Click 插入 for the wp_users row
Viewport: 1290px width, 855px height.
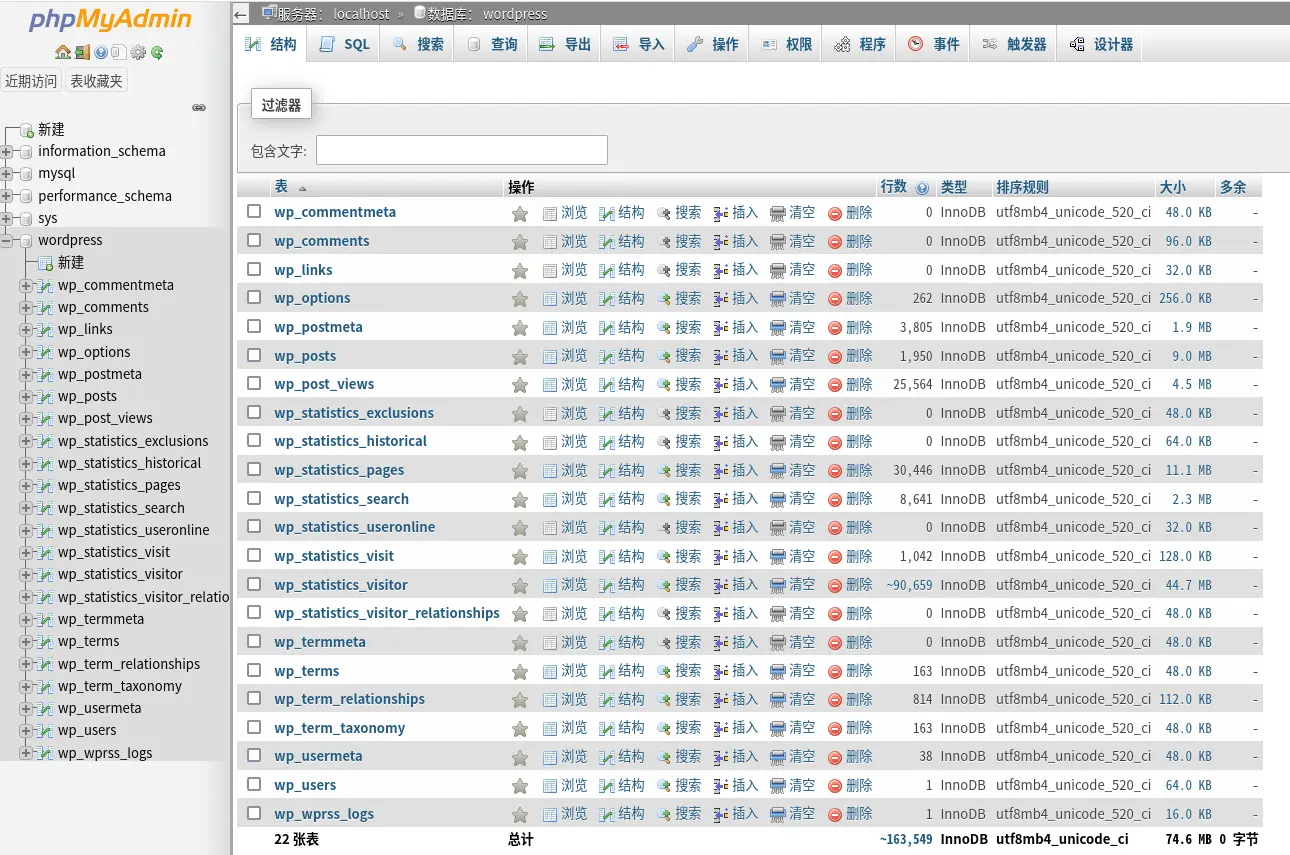pos(736,786)
